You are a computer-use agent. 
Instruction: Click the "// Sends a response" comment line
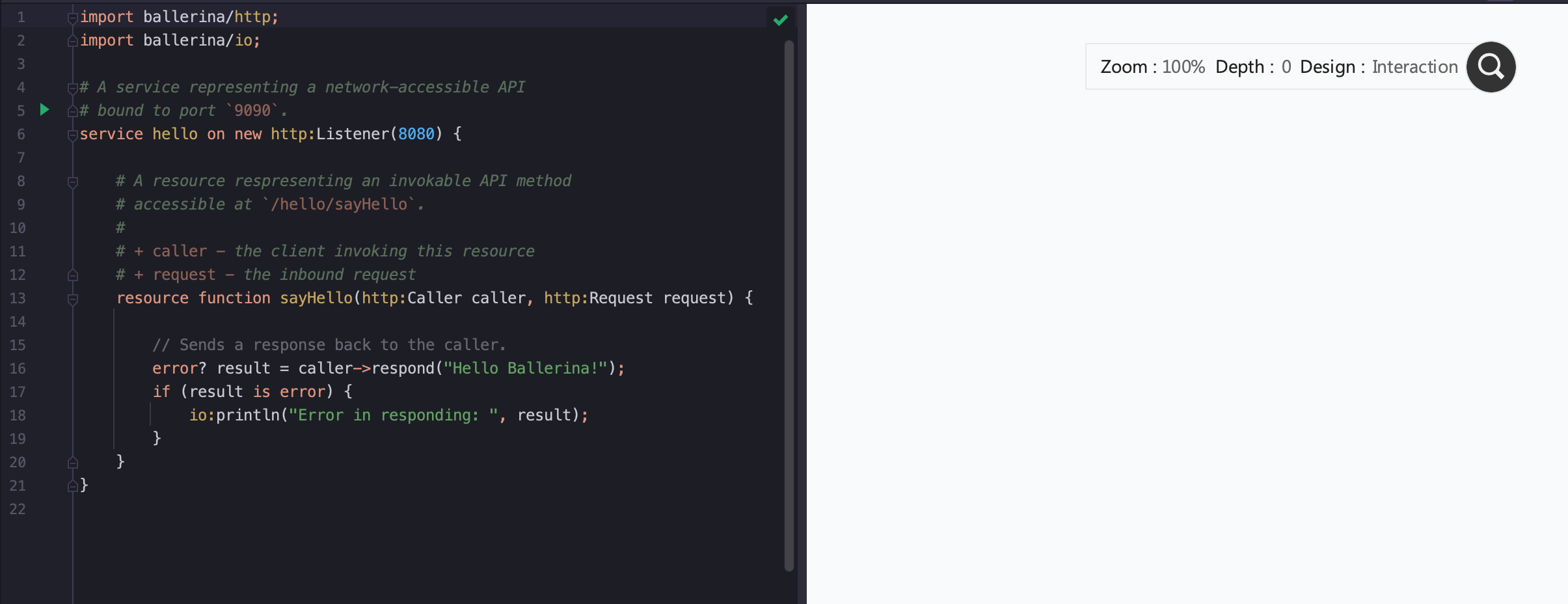pyautogui.click(x=329, y=344)
